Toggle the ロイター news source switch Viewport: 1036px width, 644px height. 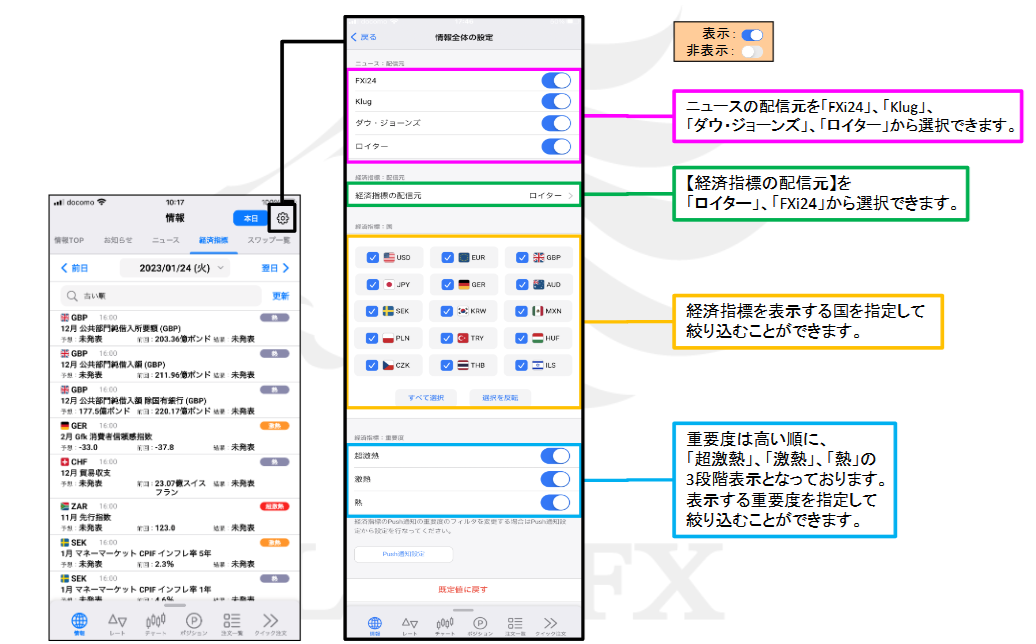click(556, 147)
